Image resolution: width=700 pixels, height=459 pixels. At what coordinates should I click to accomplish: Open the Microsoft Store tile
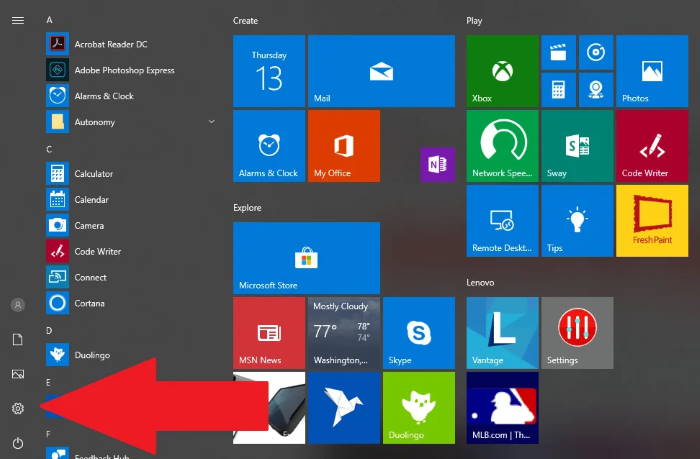click(x=306, y=258)
